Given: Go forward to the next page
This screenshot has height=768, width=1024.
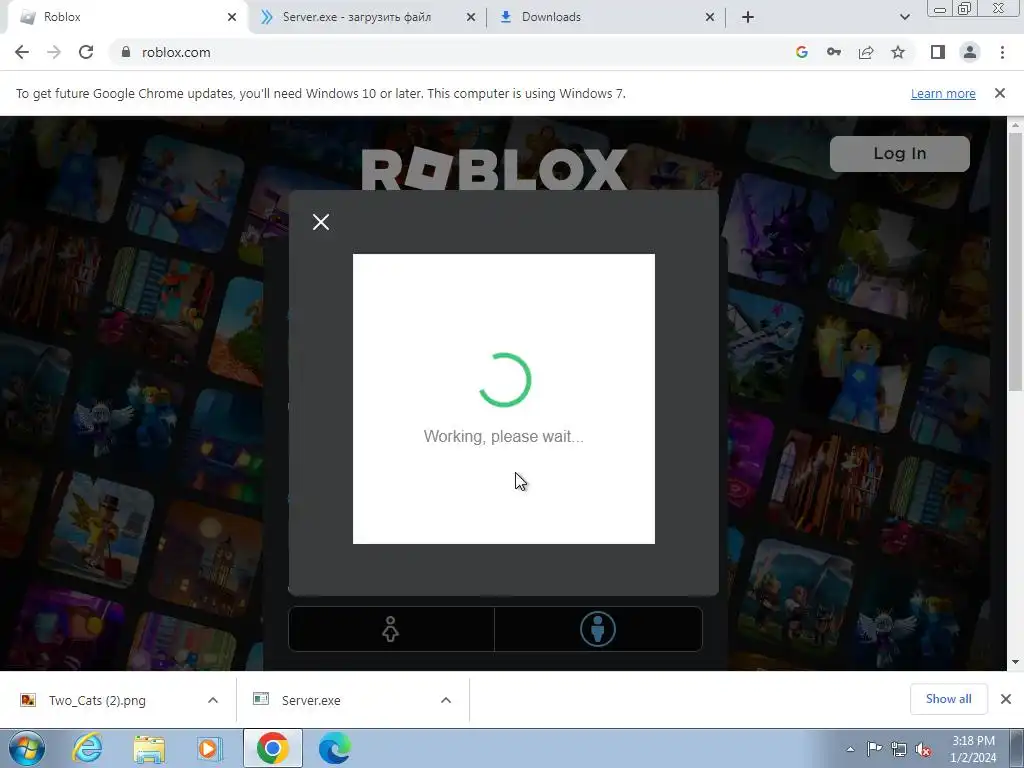Looking at the screenshot, I should [54, 52].
